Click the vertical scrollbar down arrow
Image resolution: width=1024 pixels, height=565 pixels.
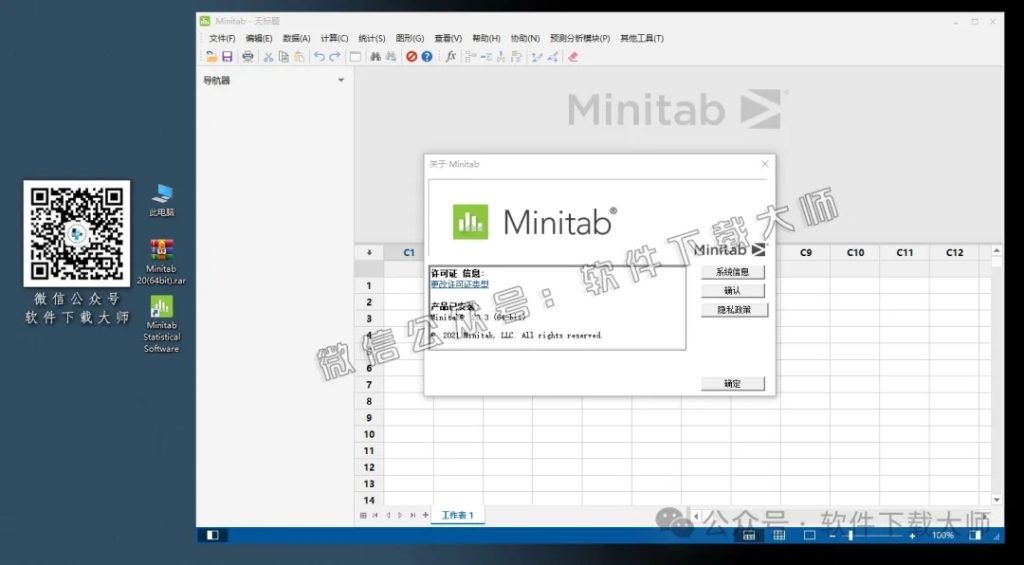(997, 500)
